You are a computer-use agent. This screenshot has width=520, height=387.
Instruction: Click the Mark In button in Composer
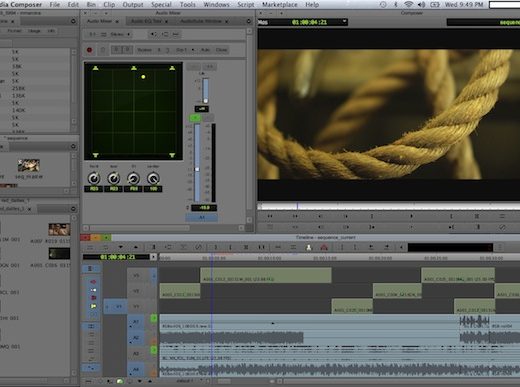[372, 216]
